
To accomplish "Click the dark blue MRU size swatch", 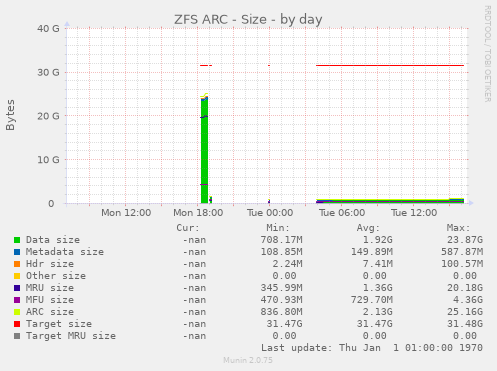I will point(17,288).
